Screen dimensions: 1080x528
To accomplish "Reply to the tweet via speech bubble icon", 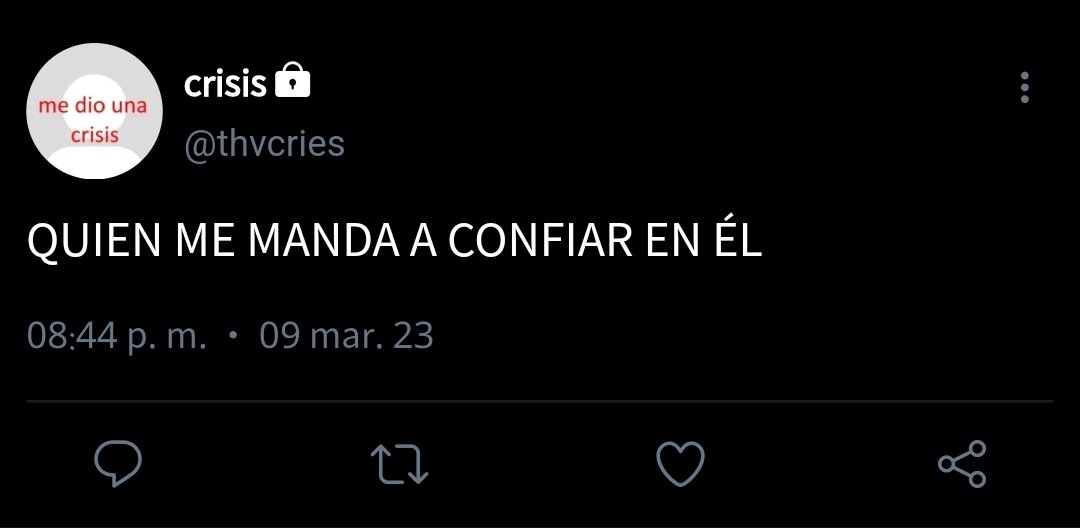I will (x=118, y=464).
